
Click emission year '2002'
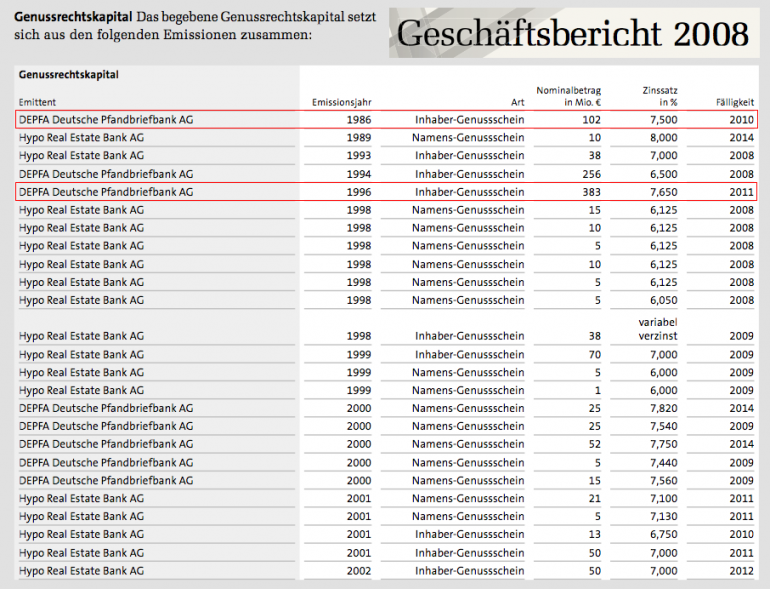tap(359, 571)
